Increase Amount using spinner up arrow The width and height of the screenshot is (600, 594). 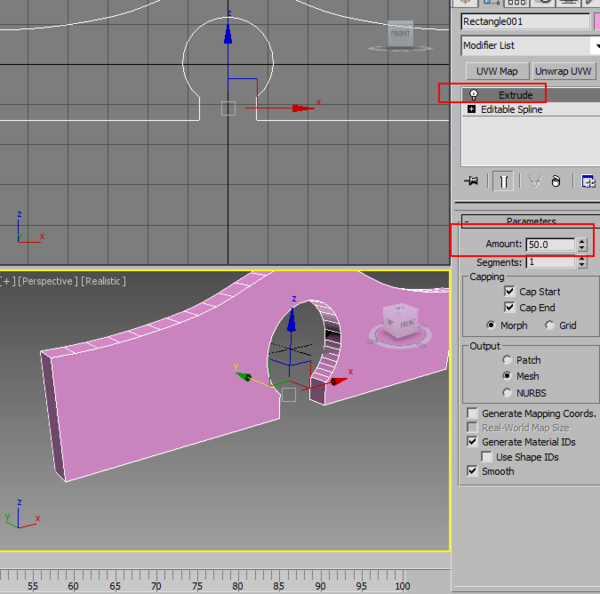tap(582, 241)
